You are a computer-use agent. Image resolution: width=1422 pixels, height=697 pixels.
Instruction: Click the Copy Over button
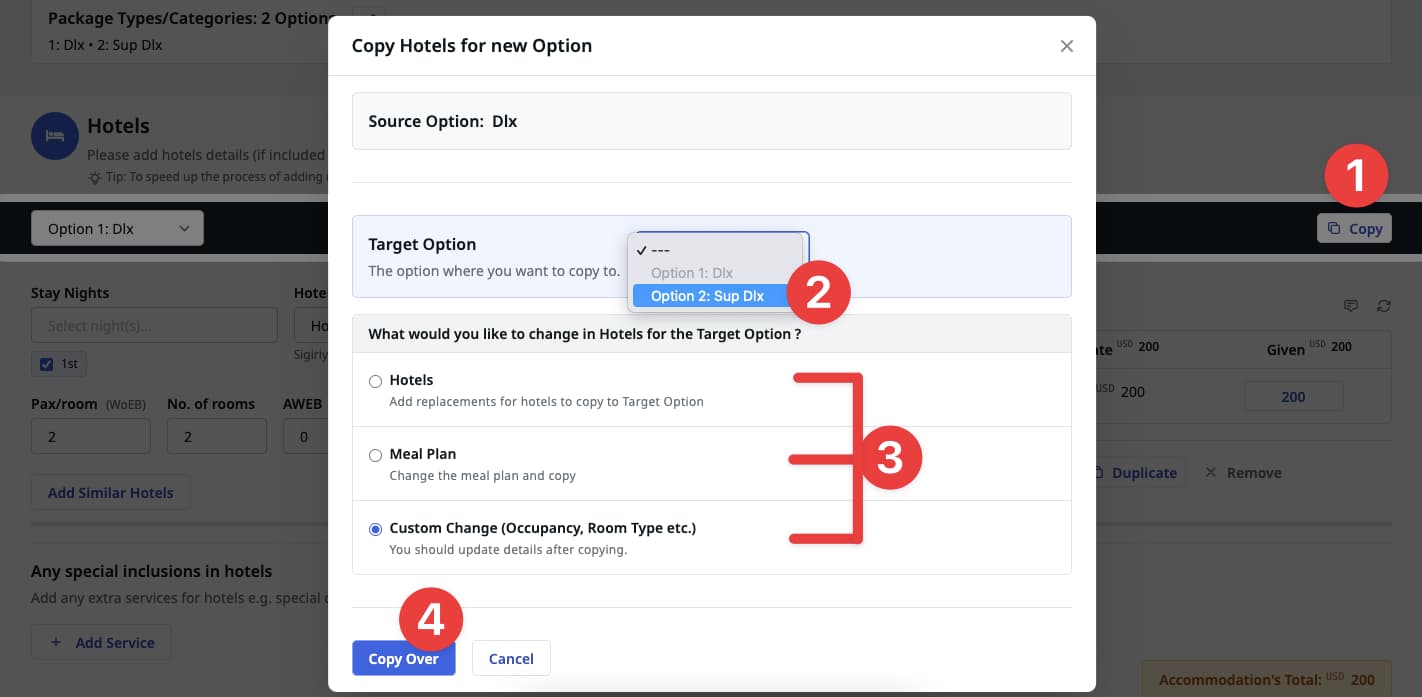[403, 658]
